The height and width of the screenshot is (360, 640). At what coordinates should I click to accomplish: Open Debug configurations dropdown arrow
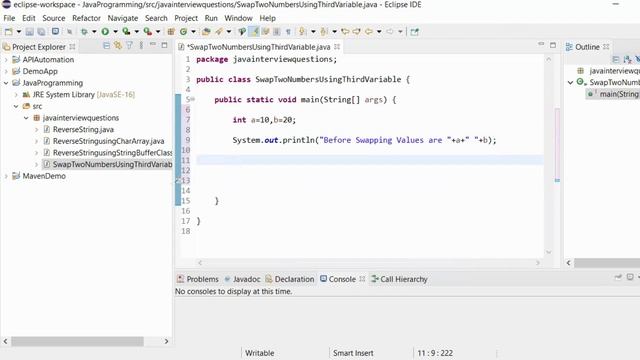pyautogui.click(x=94, y=31)
